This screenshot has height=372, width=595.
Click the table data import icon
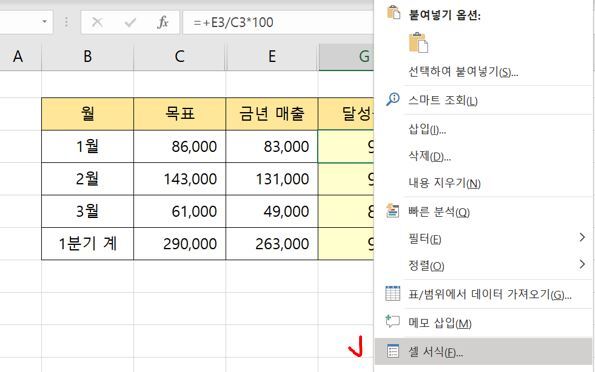pos(393,293)
